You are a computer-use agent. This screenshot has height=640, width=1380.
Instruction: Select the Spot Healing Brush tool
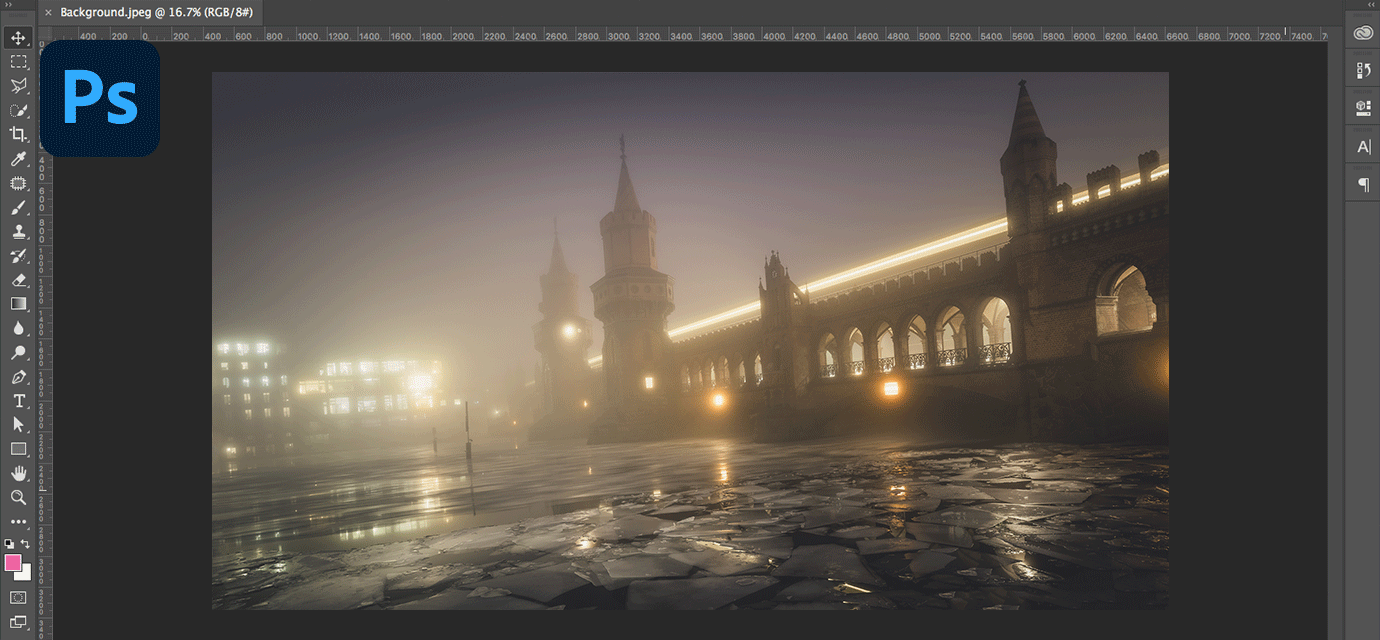(x=18, y=183)
